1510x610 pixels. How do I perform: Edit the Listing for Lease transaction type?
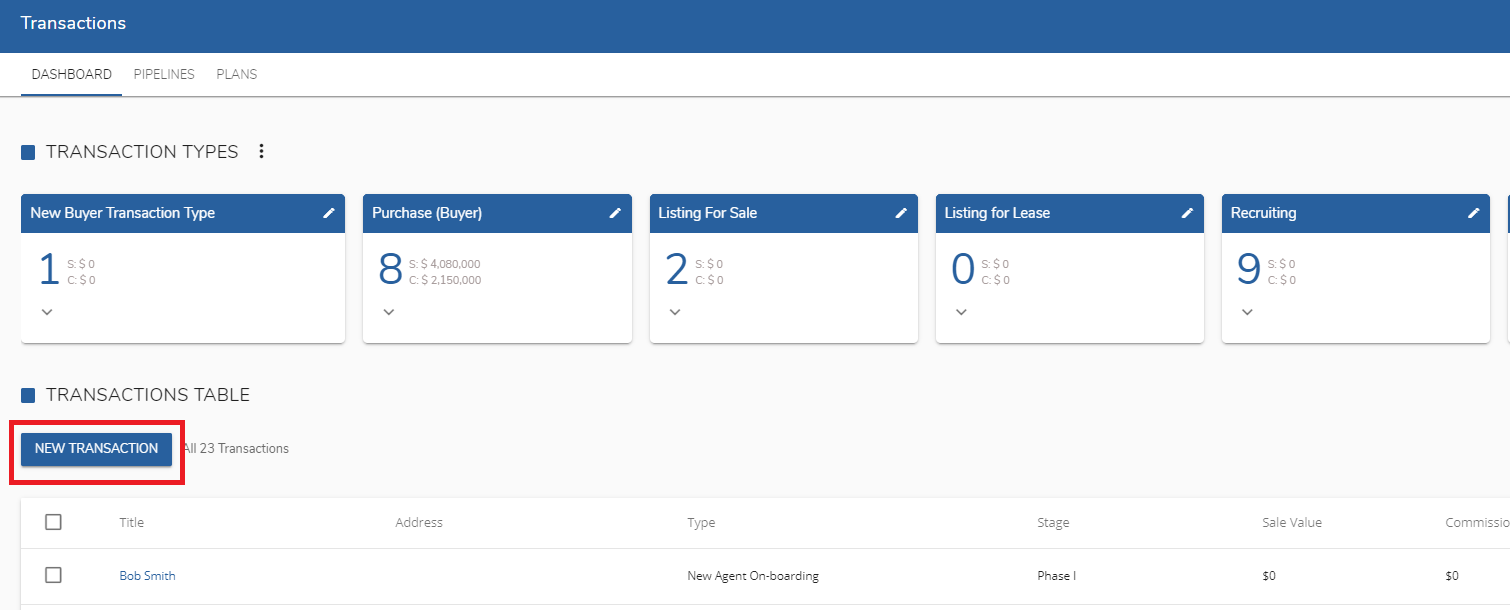click(1187, 213)
